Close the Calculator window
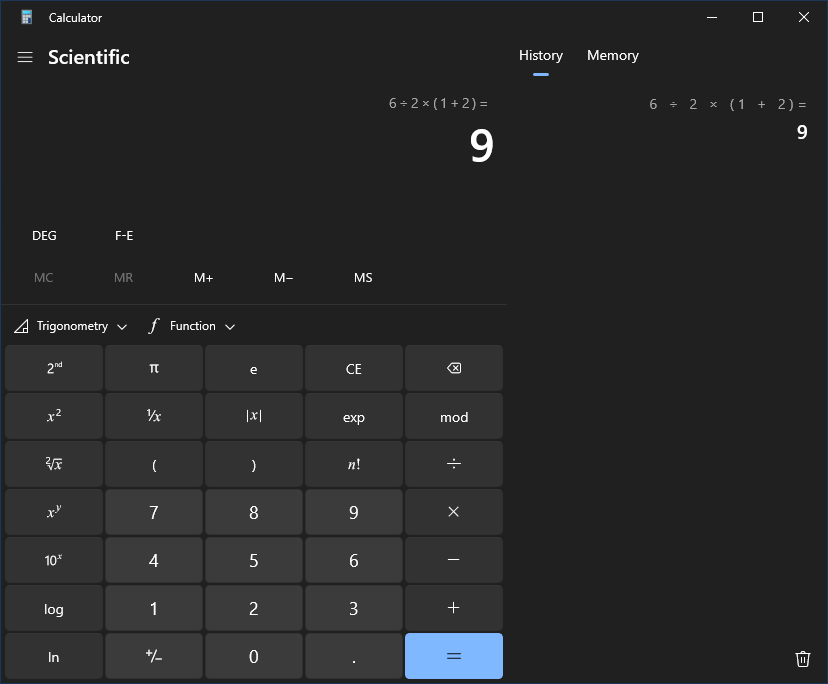828x684 pixels. pos(804,17)
